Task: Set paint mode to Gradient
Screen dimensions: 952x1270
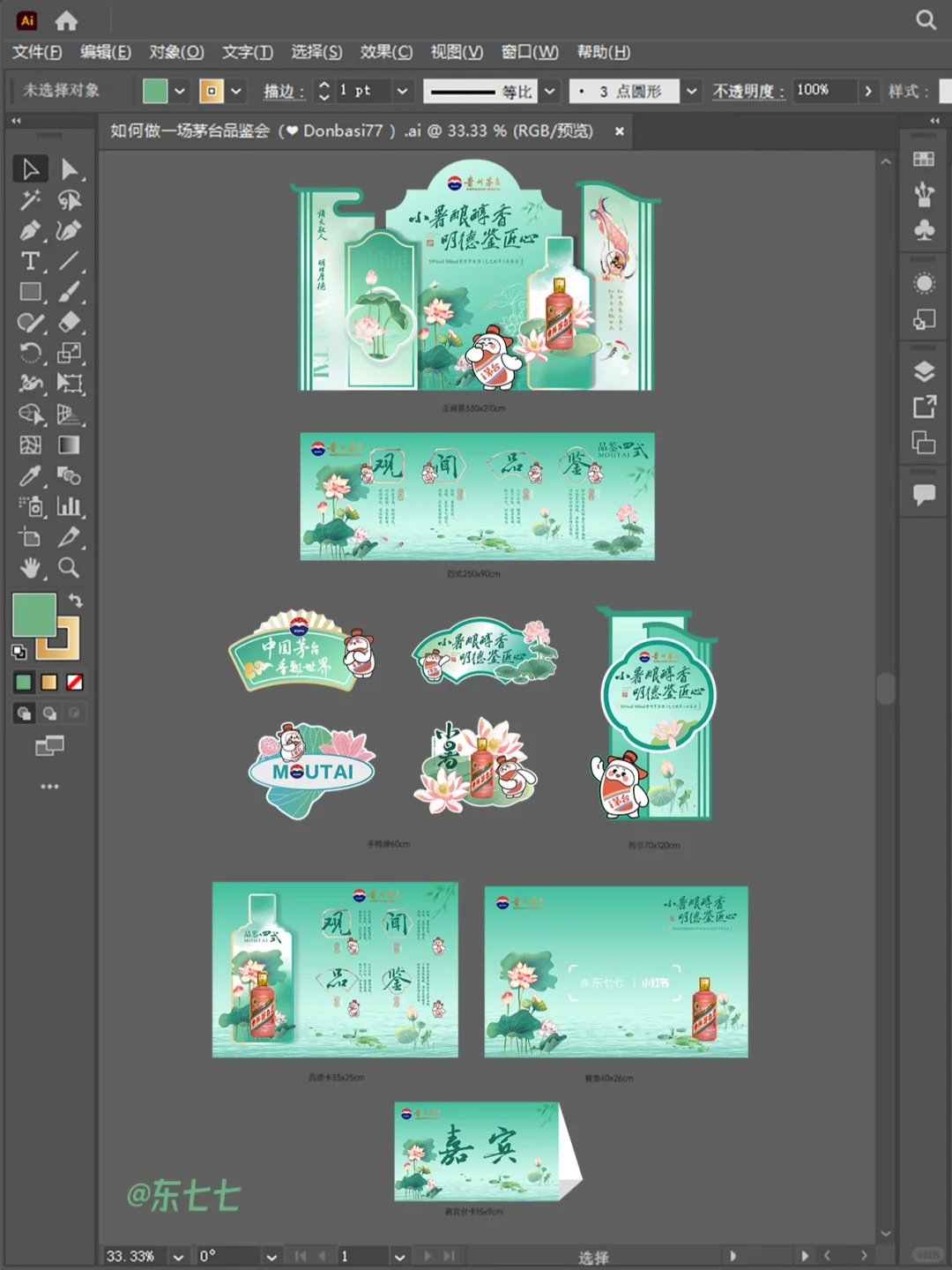Action: (49, 683)
